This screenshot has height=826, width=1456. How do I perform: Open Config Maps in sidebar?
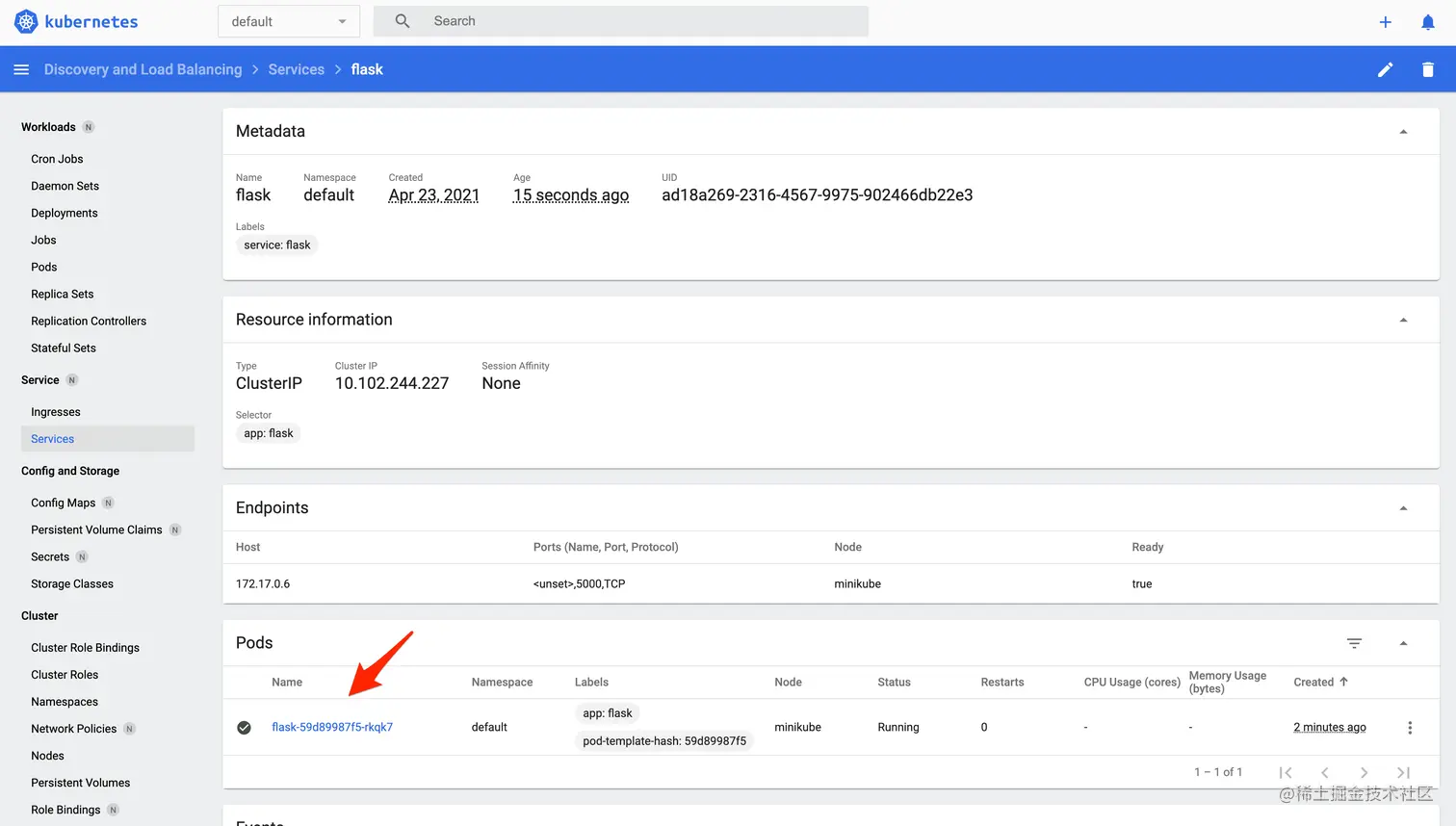pyautogui.click(x=63, y=503)
